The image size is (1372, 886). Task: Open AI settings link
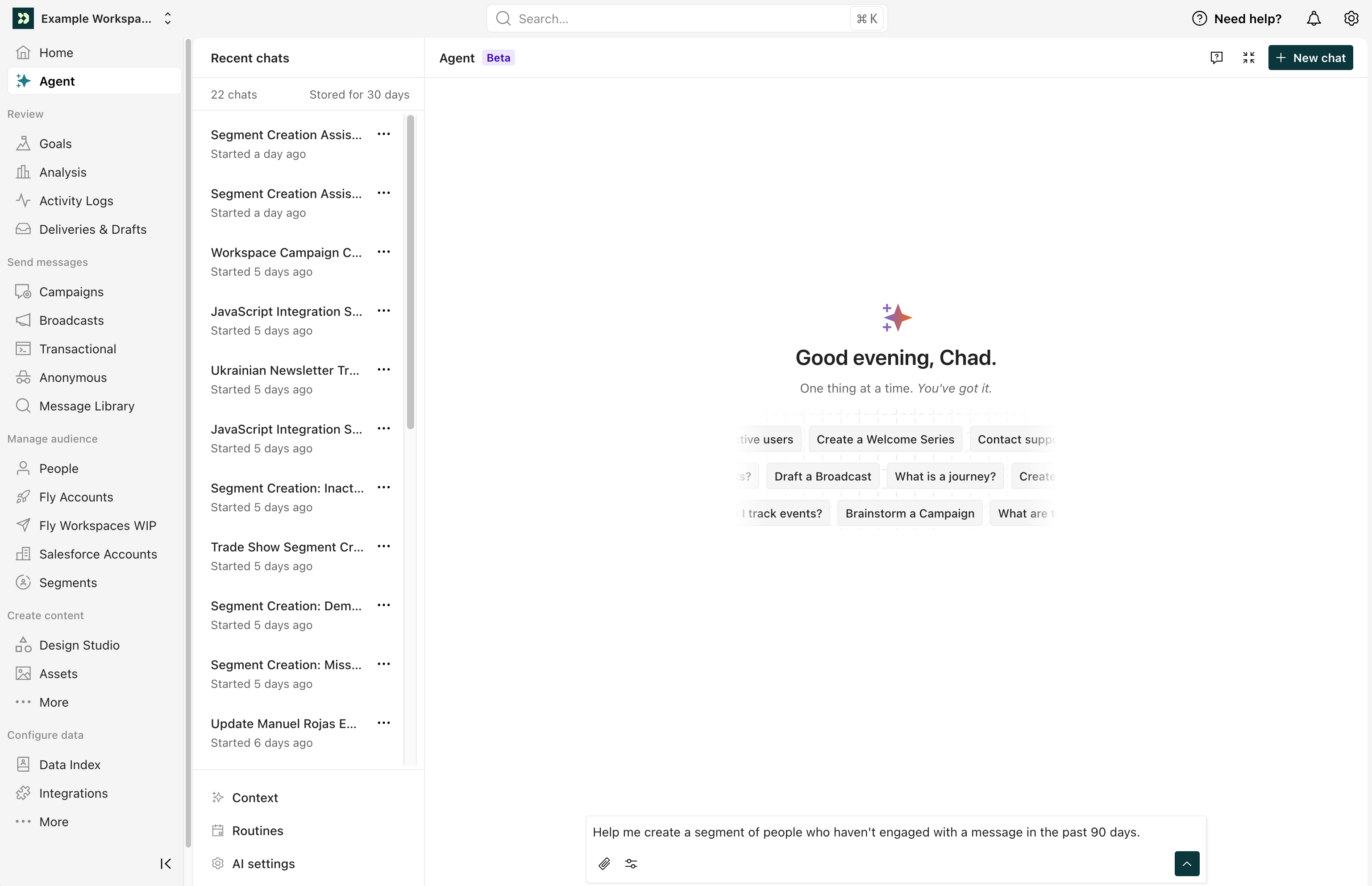(263, 863)
